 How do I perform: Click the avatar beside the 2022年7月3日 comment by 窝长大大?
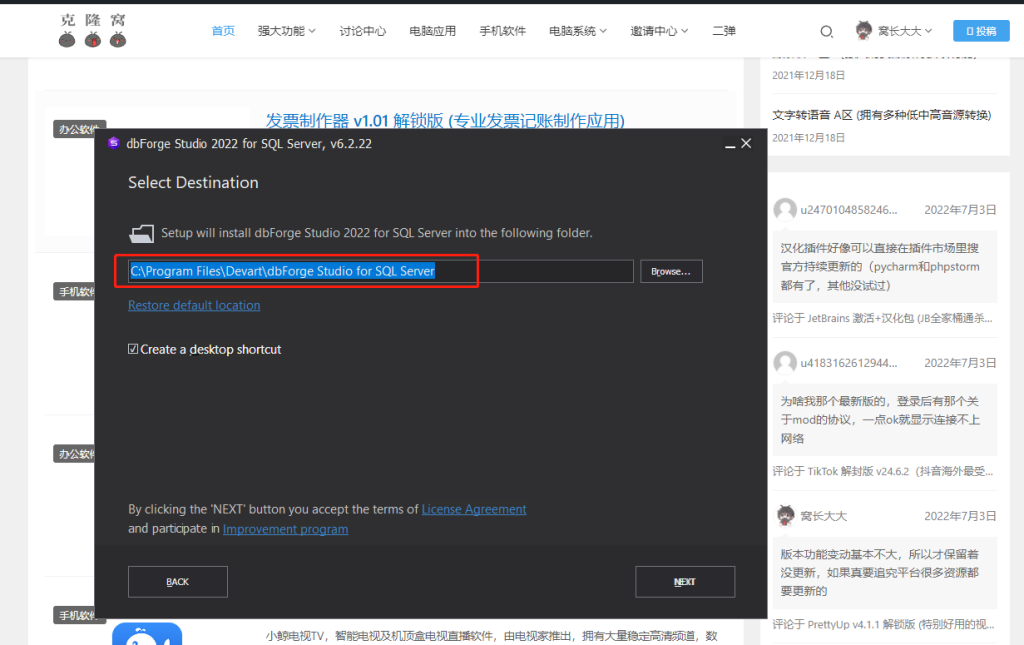pyautogui.click(x=785, y=516)
